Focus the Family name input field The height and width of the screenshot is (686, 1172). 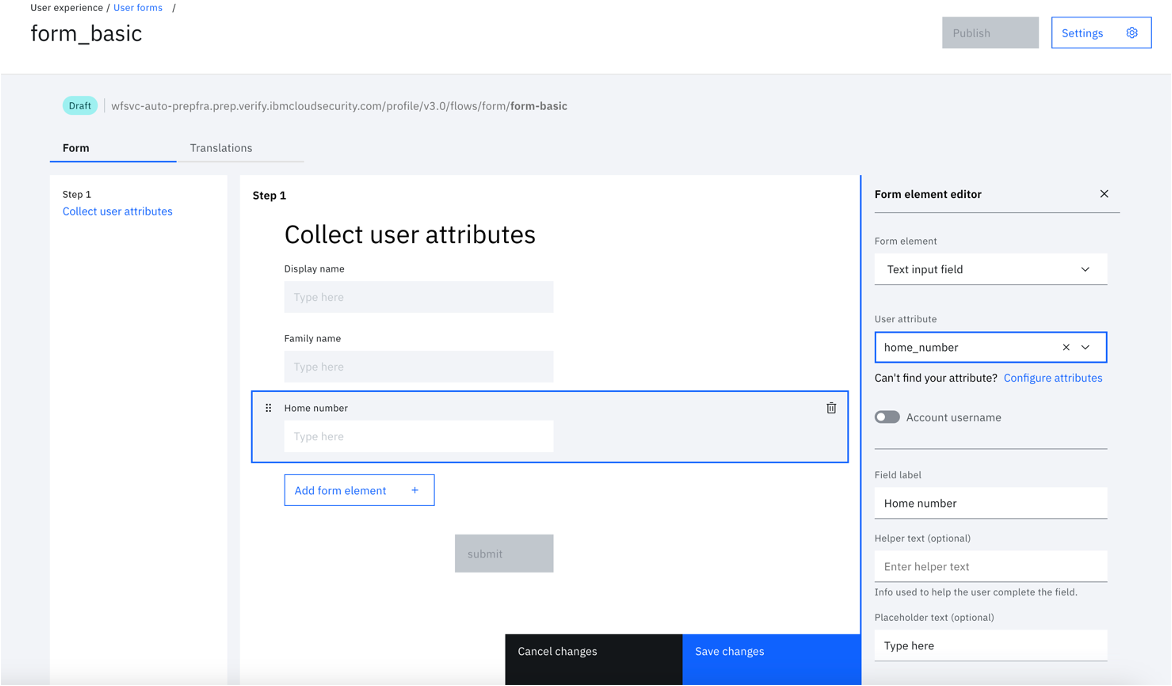(419, 367)
